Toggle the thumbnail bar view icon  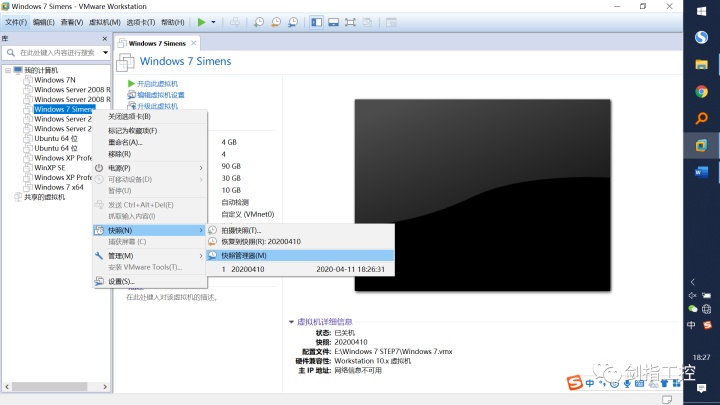(x=333, y=22)
